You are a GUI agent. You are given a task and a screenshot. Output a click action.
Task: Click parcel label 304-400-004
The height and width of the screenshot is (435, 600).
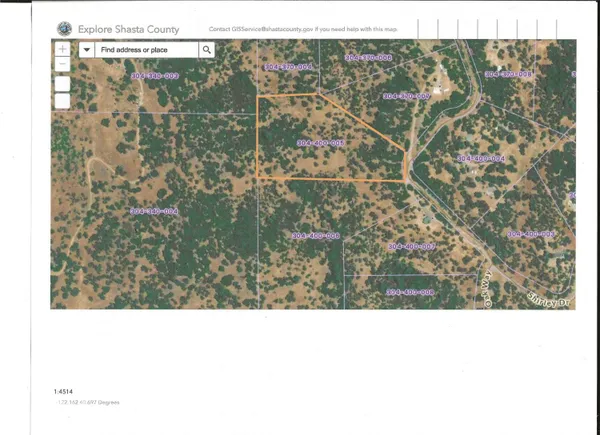click(x=481, y=158)
